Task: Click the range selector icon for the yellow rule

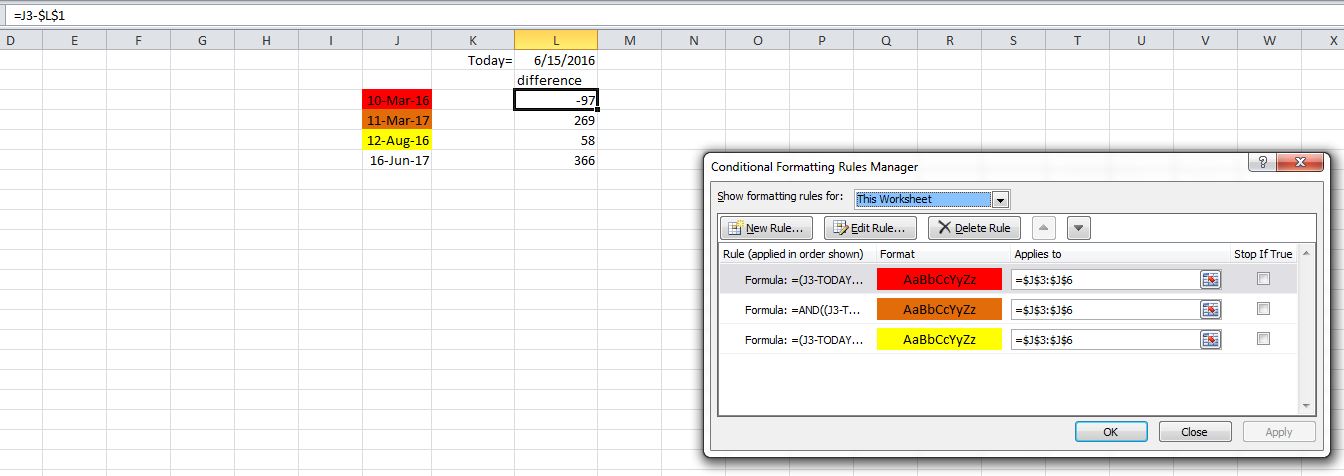Action: coord(1211,340)
